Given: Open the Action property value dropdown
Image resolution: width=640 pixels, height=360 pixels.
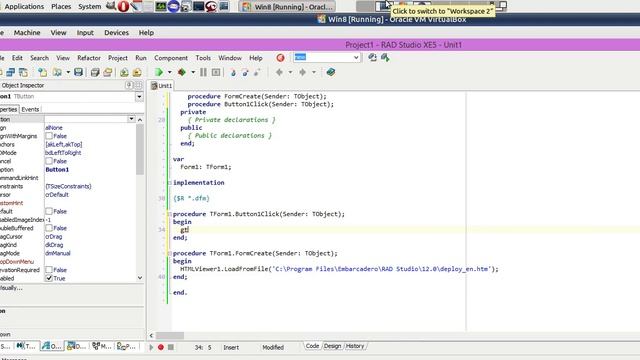Looking at the screenshot, I should pyautogui.click(x=131, y=119).
